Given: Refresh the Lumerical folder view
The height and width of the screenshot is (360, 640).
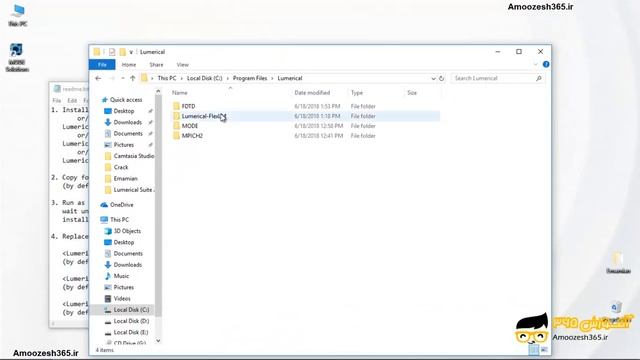Looking at the screenshot, I should click(x=441, y=78).
